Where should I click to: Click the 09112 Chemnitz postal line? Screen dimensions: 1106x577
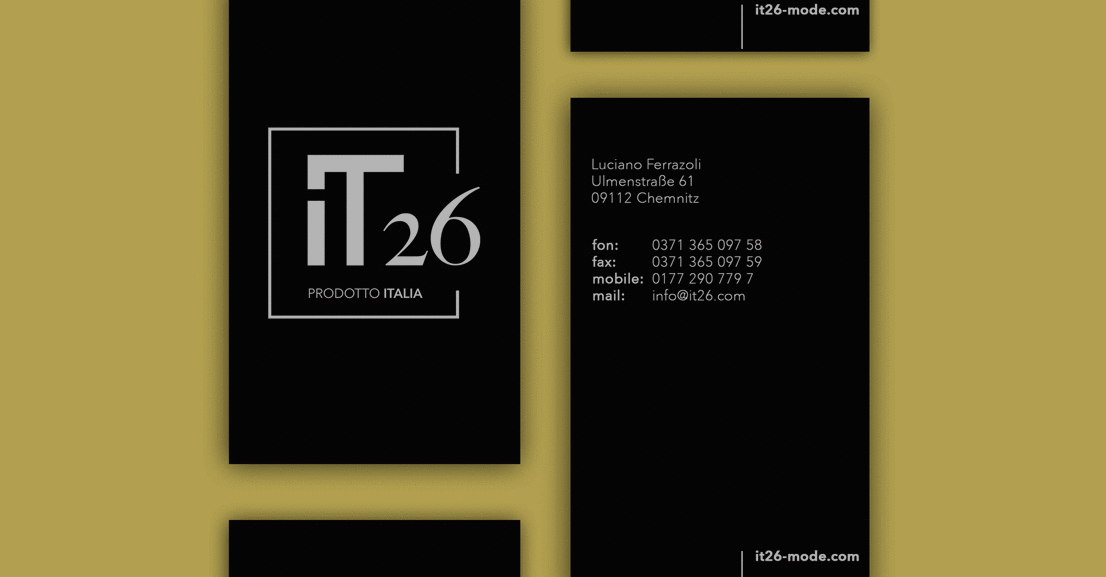645,198
